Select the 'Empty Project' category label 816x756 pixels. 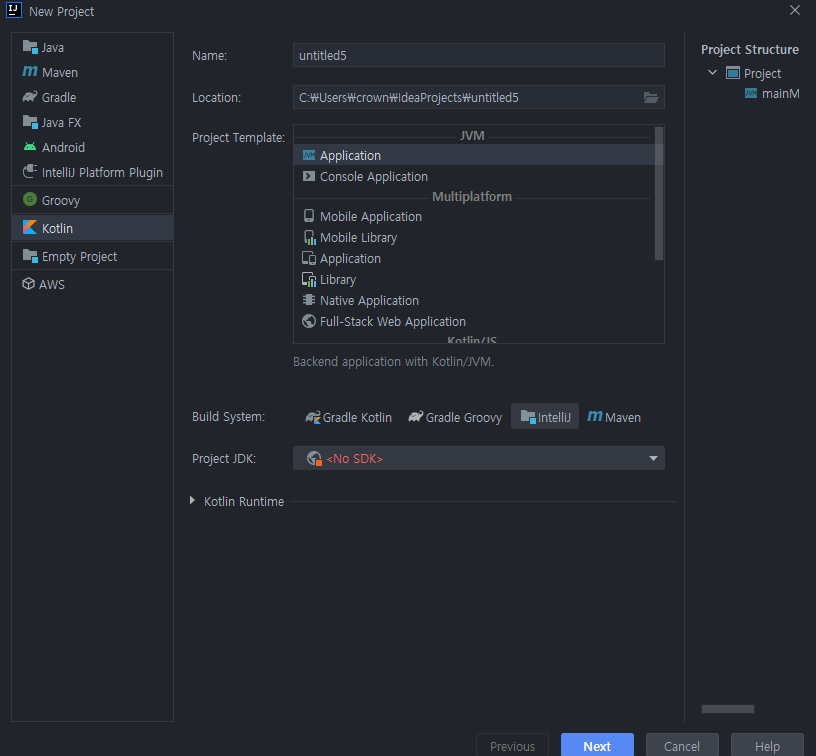(x=79, y=257)
